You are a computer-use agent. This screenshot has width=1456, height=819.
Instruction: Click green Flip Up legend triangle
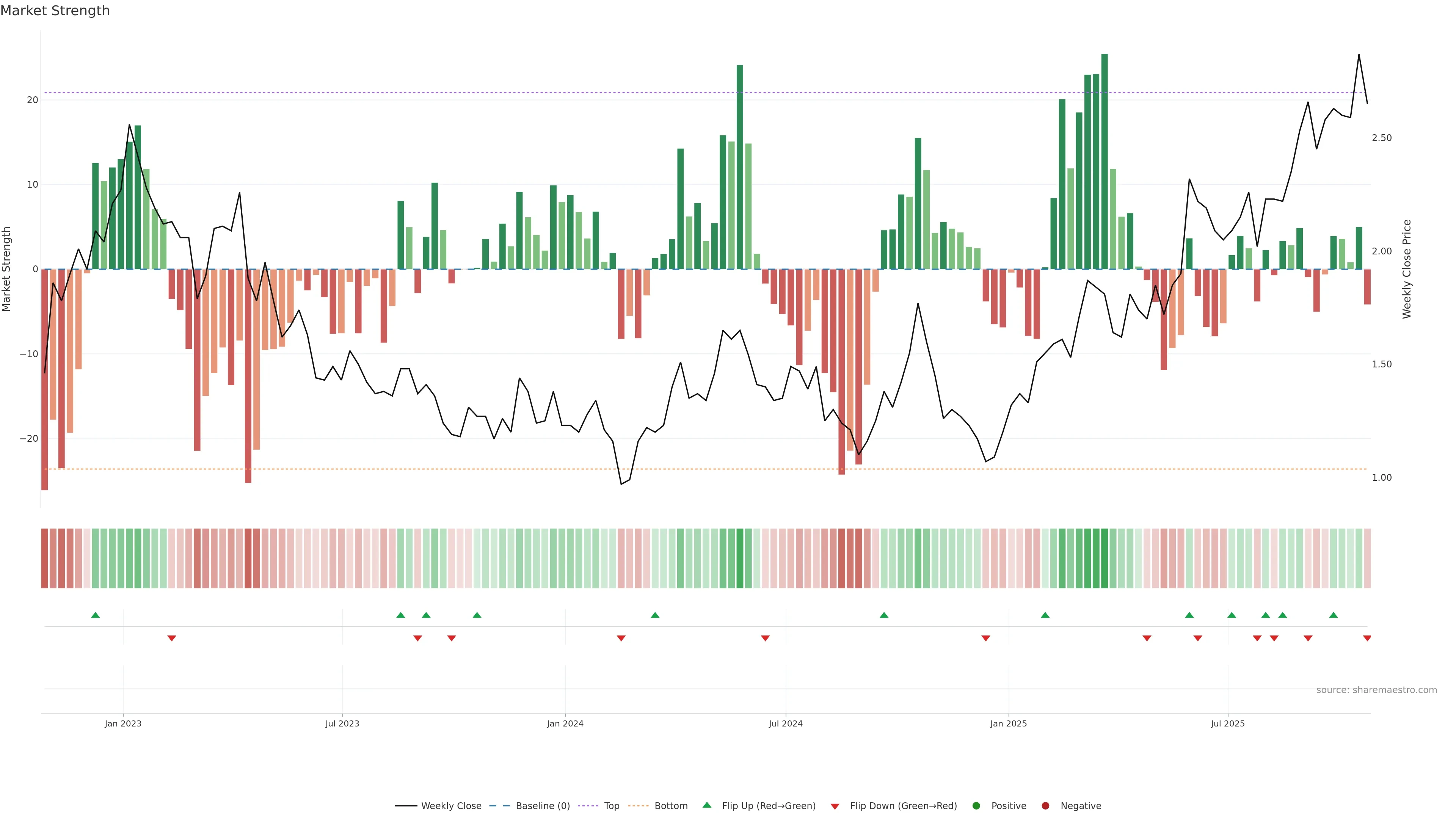point(706,805)
